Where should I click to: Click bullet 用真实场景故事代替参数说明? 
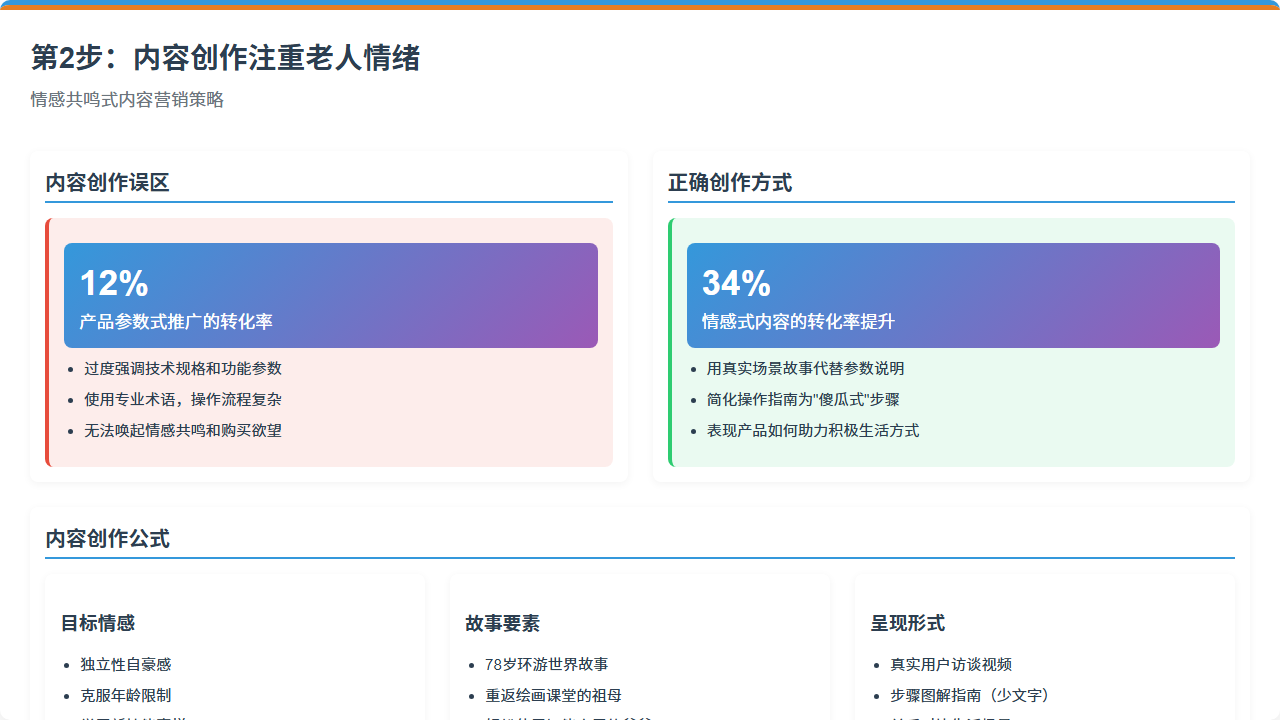tap(805, 369)
